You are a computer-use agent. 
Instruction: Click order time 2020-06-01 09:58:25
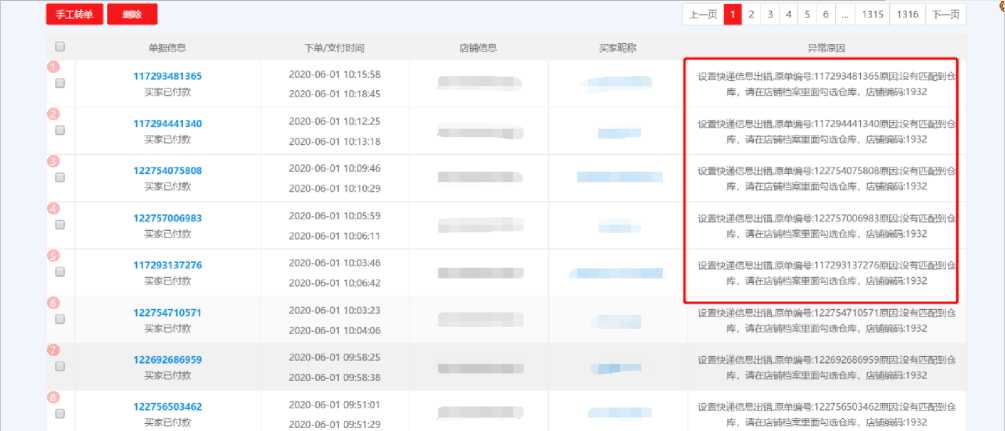point(335,357)
